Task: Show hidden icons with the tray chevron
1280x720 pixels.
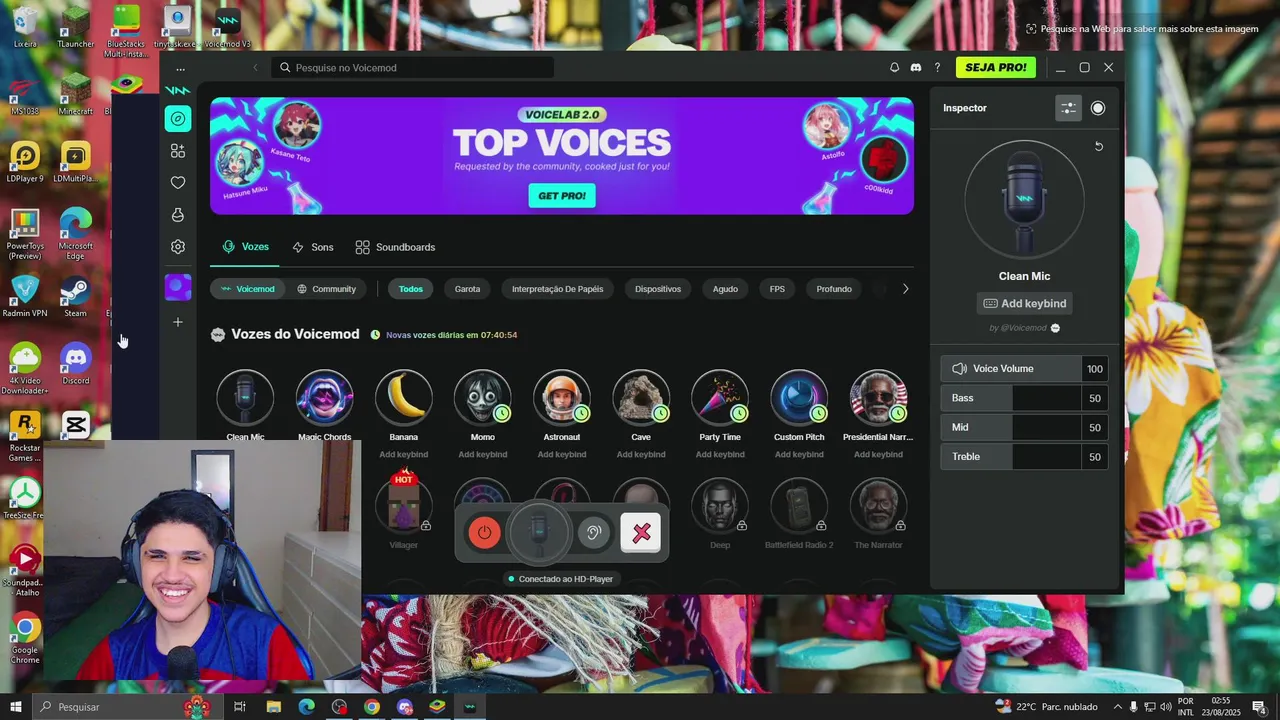Action: 1118,707
